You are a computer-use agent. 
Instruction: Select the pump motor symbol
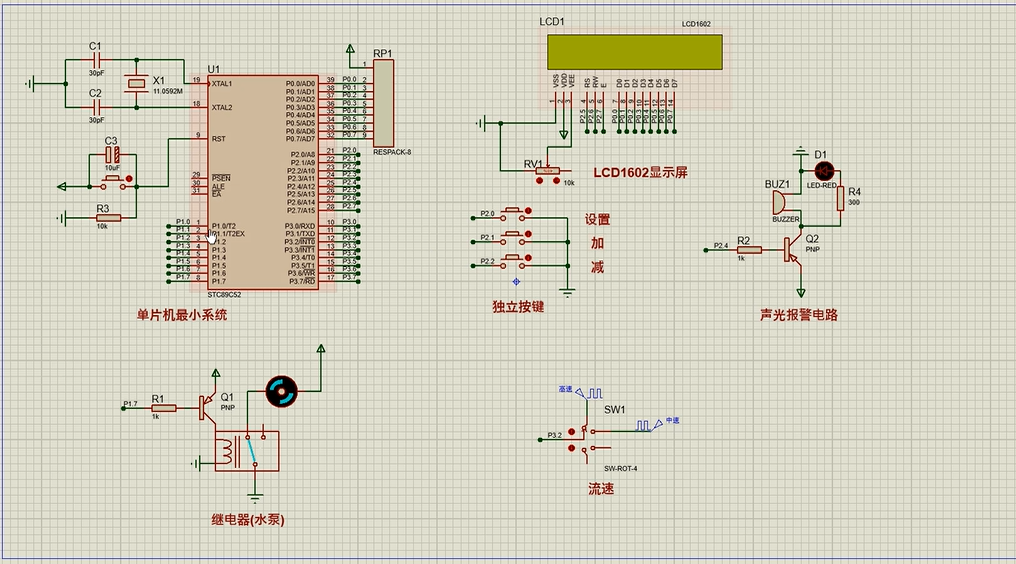[x=281, y=392]
